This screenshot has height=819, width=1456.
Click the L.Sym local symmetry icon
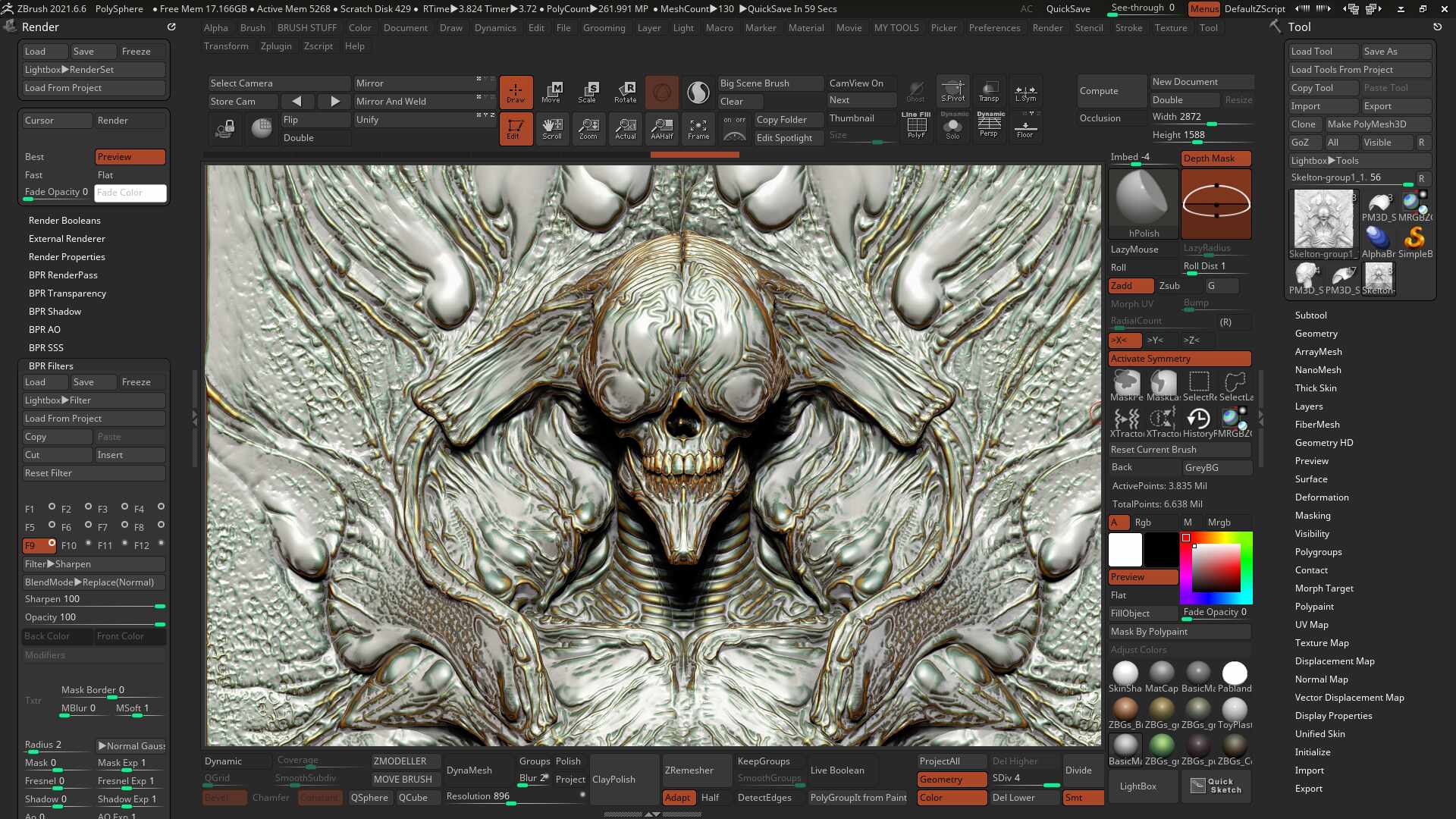coord(1025,90)
